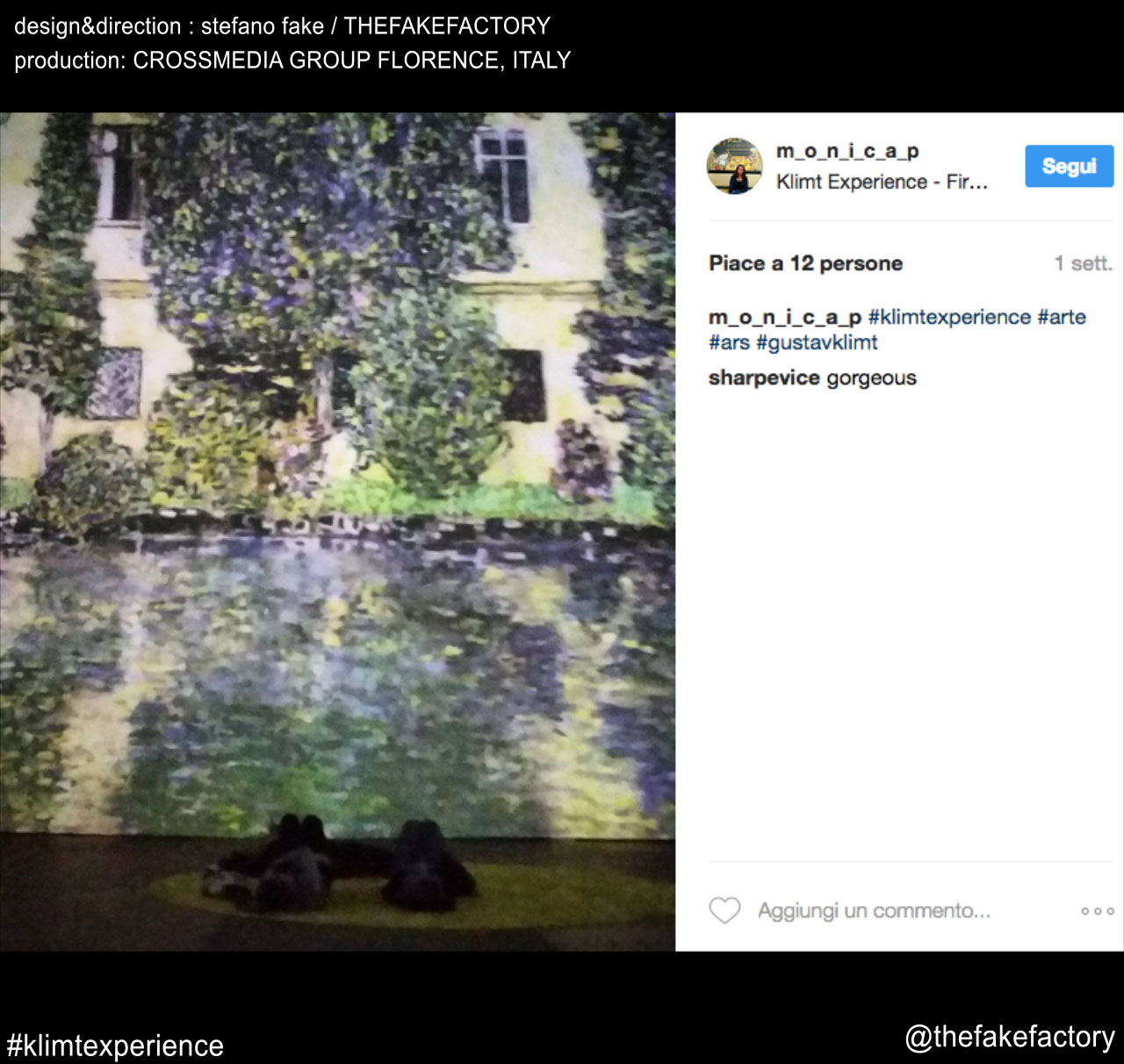Image resolution: width=1124 pixels, height=1064 pixels.
Task: Open m_o_n_i_c_a_p profile avatar picture
Action: click(x=735, y=166)
